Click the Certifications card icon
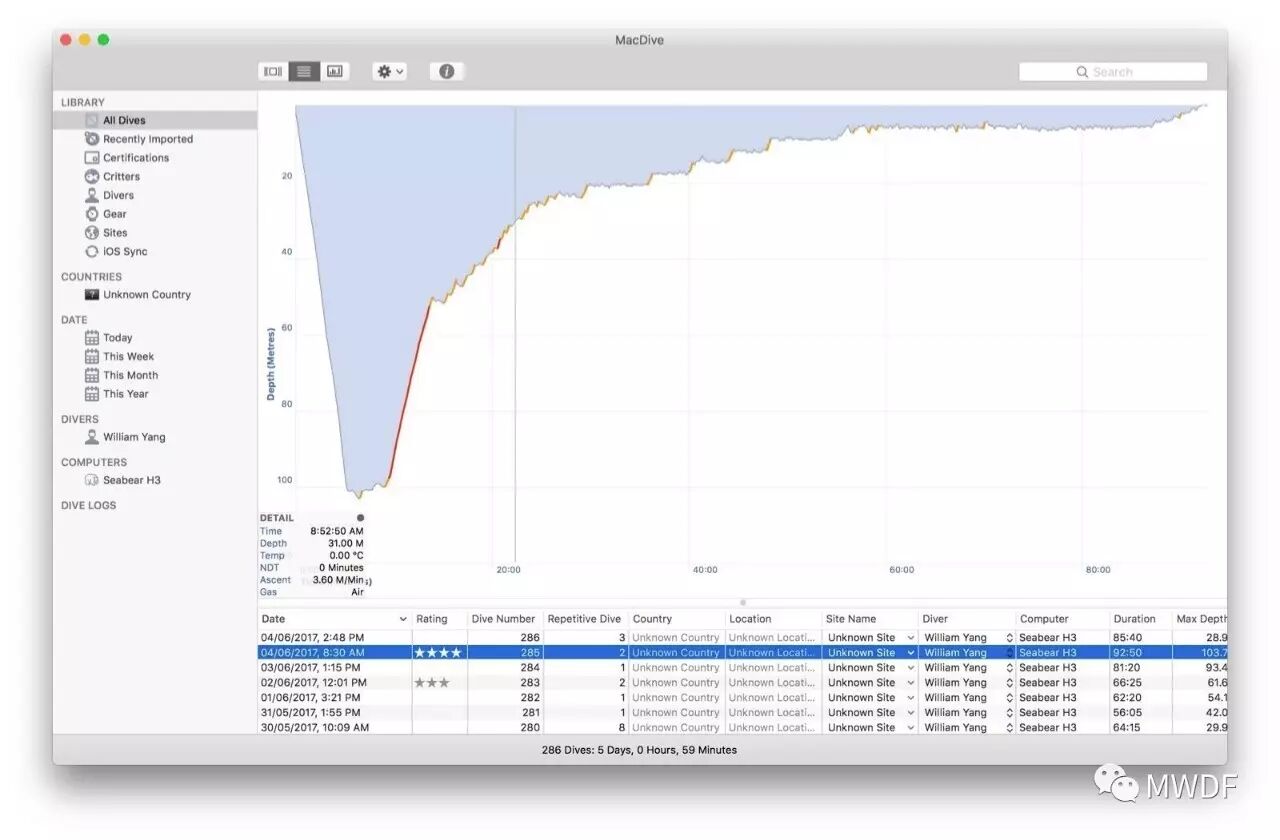The width and height of the screenshot is (1280, 840). coord(92,158)
